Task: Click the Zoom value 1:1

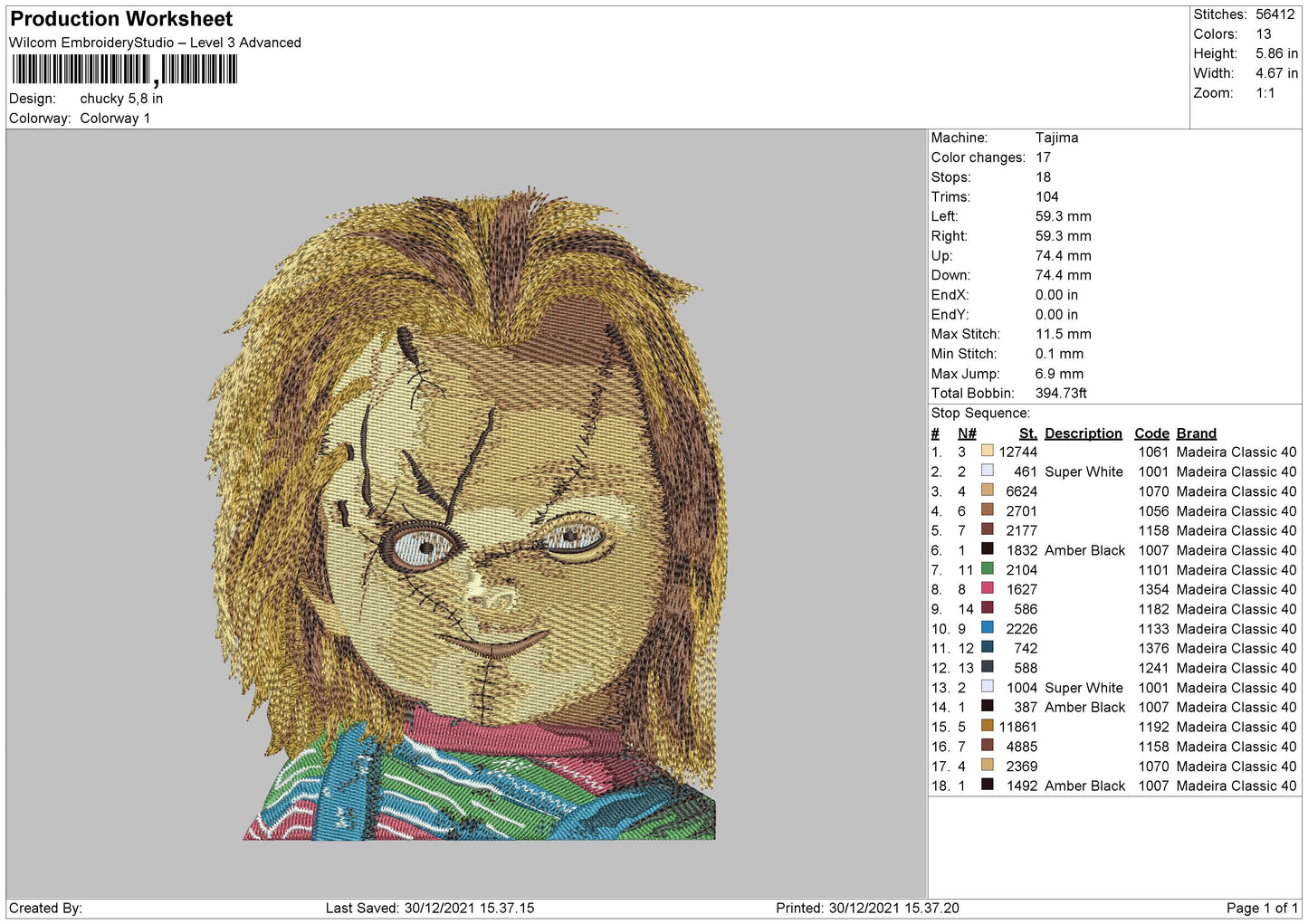Action: pos(1265,93)
